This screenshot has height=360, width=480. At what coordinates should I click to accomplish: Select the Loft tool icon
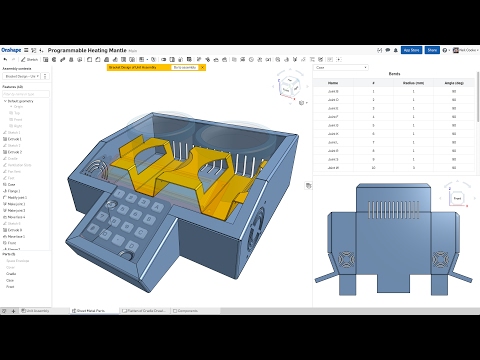pos(71,59)
